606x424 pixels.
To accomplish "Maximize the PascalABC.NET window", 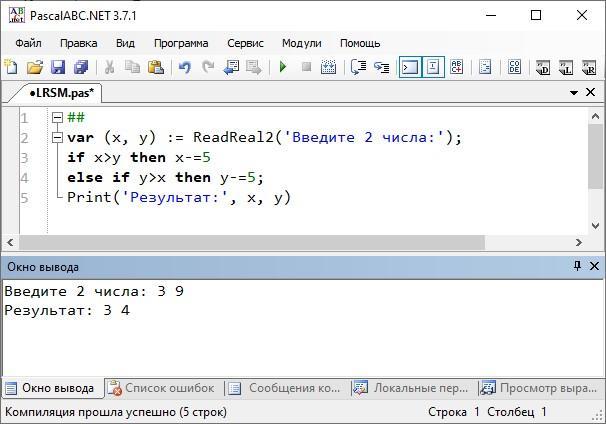I will [x=536, y=15].
